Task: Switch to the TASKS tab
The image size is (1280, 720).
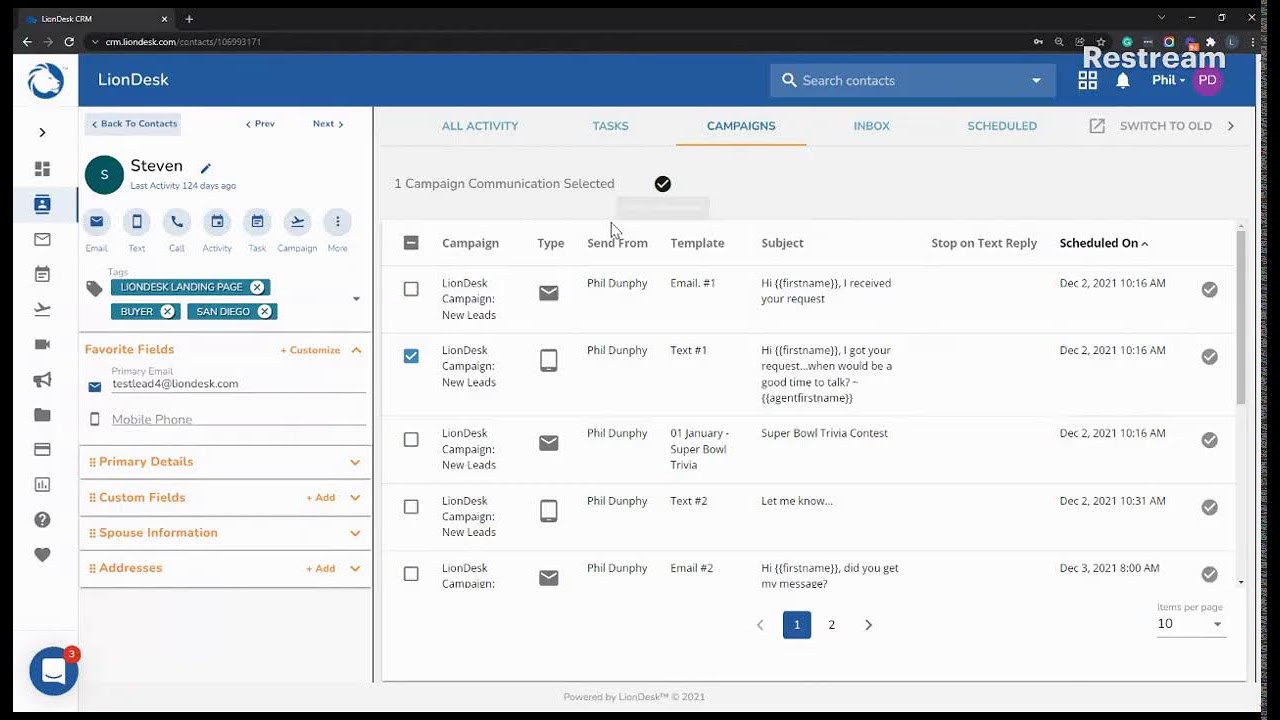Action: tap(610, 126)
